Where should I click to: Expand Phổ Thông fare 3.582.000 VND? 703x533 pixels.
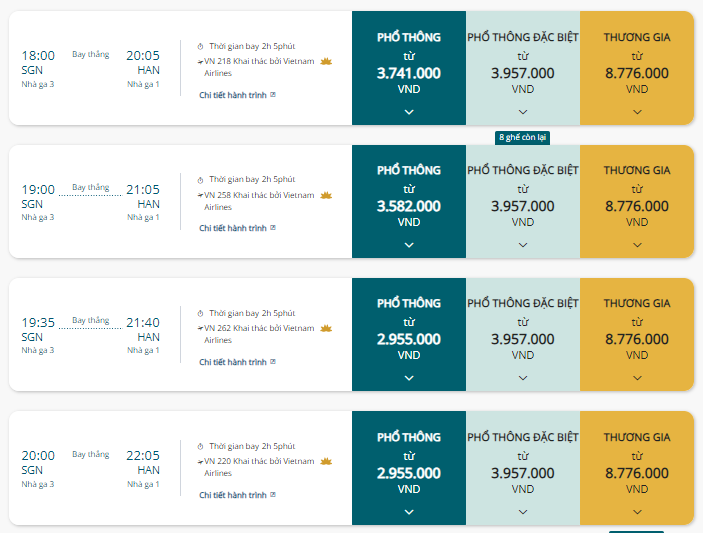(x=409, y=245)
